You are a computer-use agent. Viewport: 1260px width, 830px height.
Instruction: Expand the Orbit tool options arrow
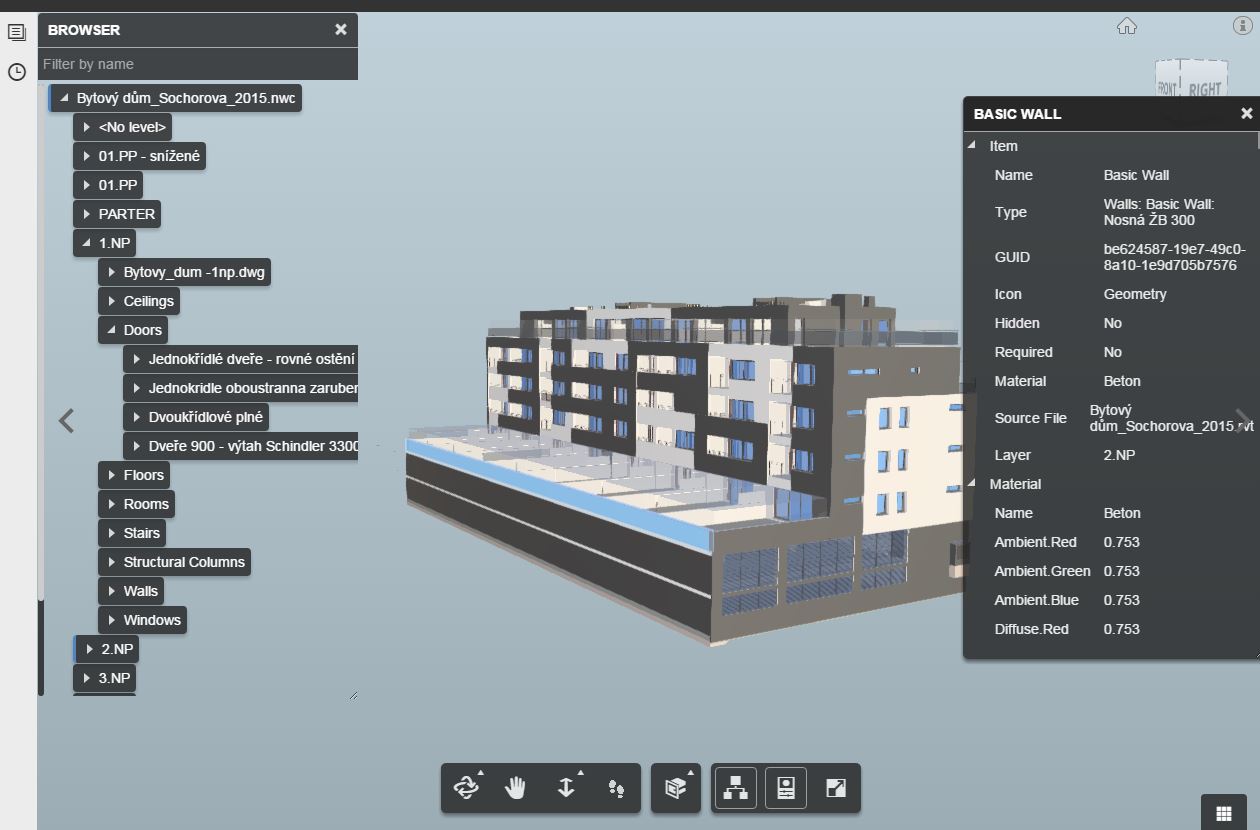click(x=480, y=773)
